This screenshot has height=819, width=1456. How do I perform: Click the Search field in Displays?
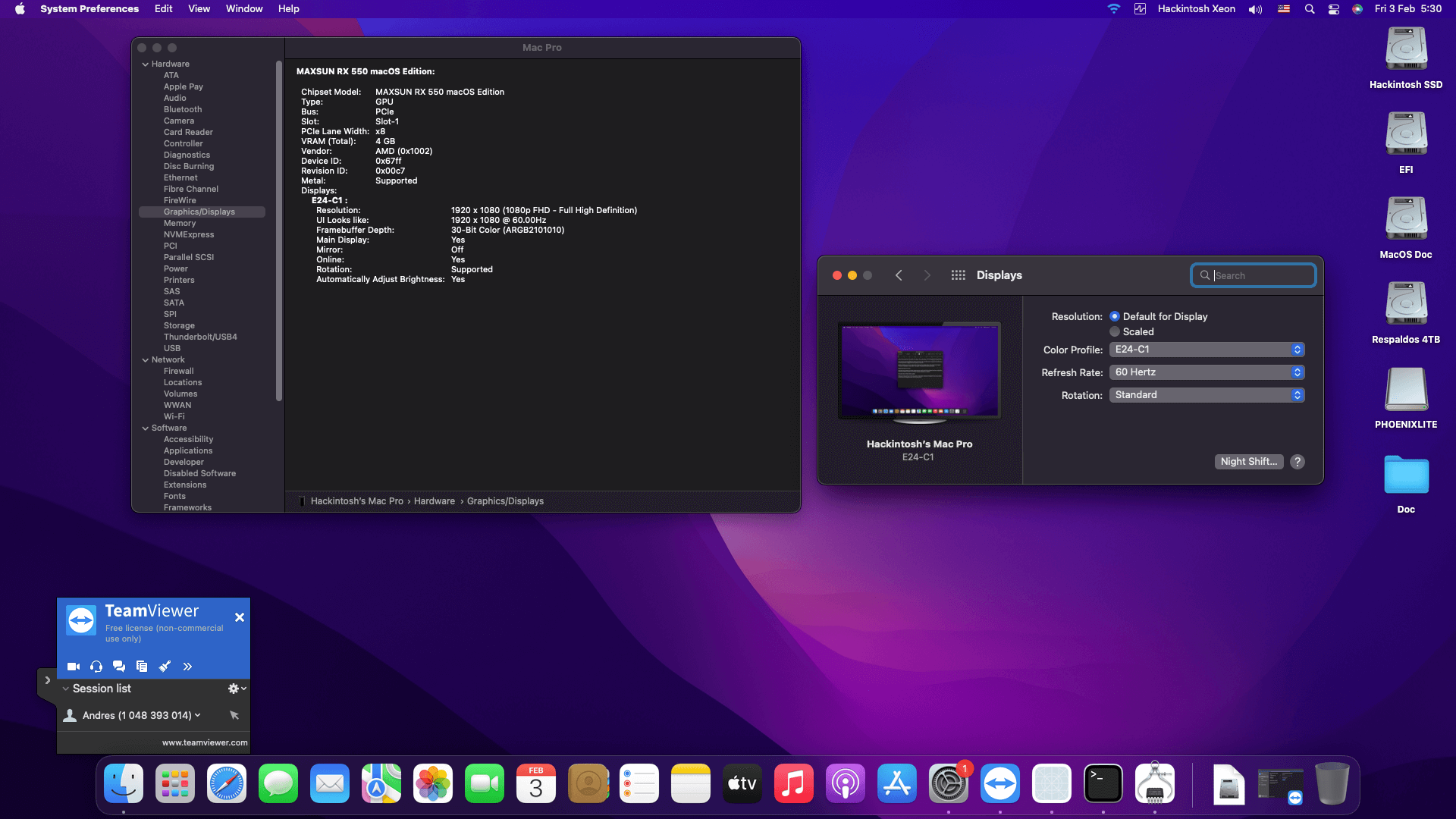(x=1253, y=275)
